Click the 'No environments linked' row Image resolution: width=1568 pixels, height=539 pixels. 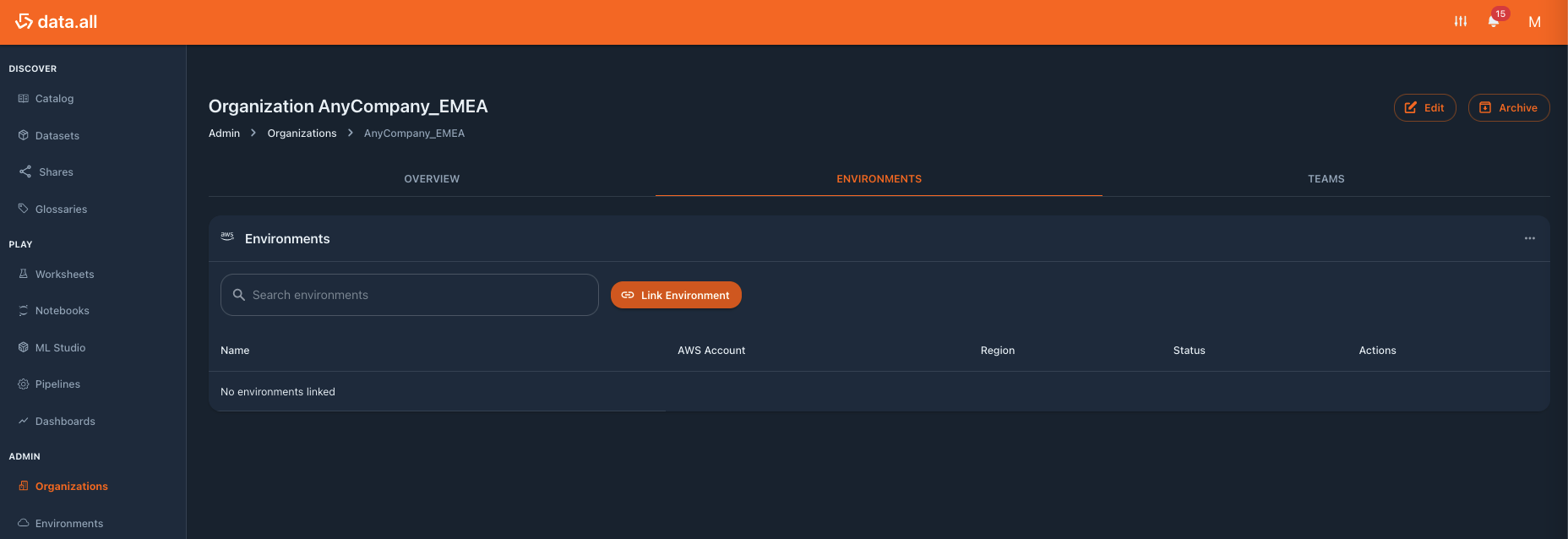tap(879, 391)
